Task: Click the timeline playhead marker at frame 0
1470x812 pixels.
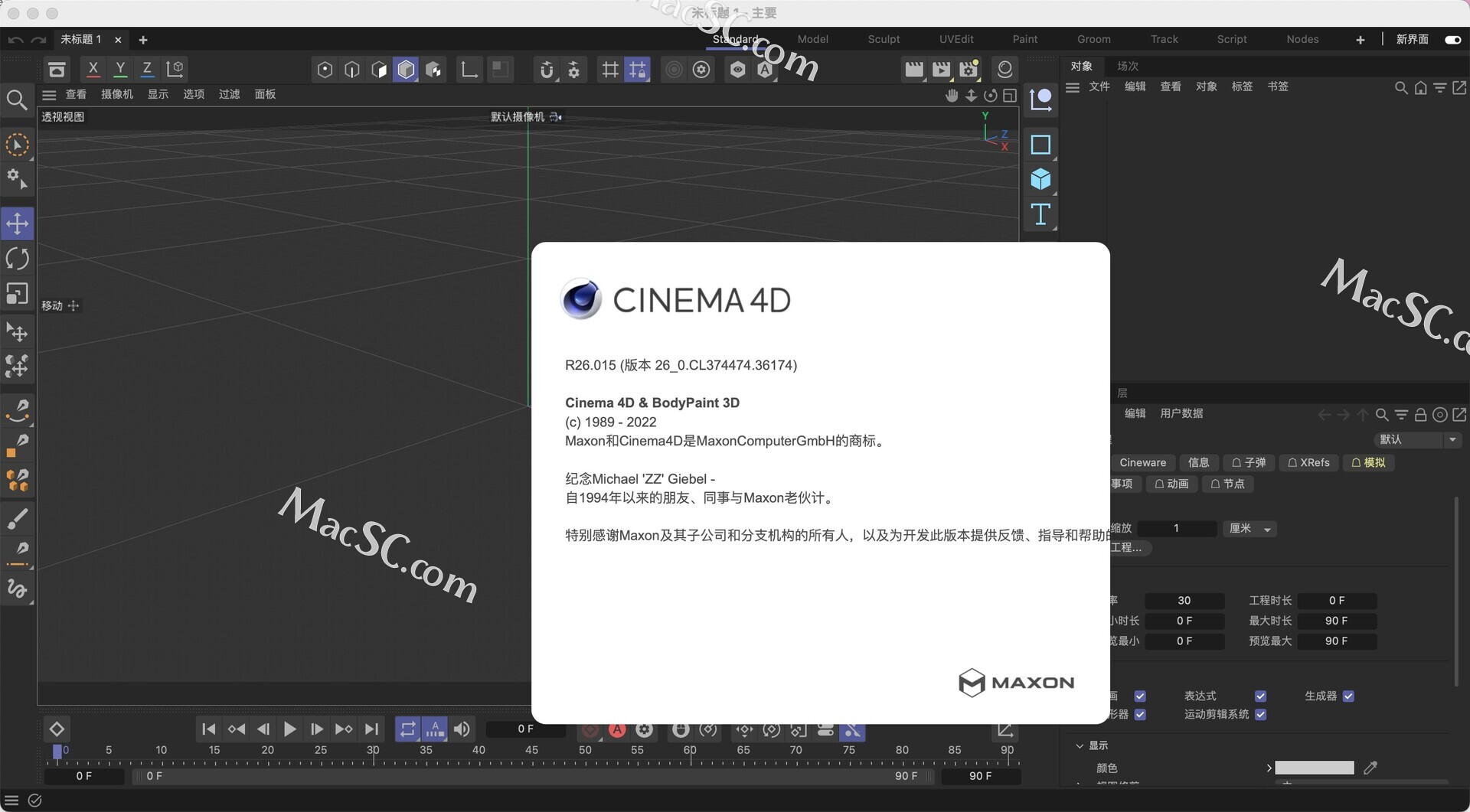Action: [57, 752]
